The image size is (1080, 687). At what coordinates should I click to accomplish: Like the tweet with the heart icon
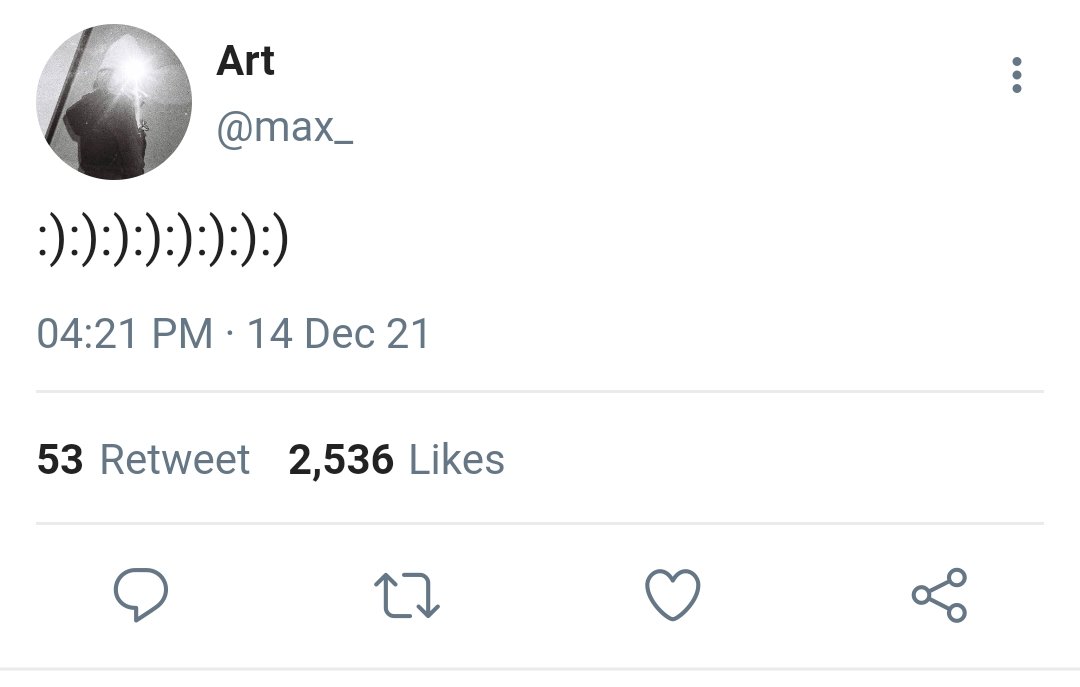click(673, 595)
